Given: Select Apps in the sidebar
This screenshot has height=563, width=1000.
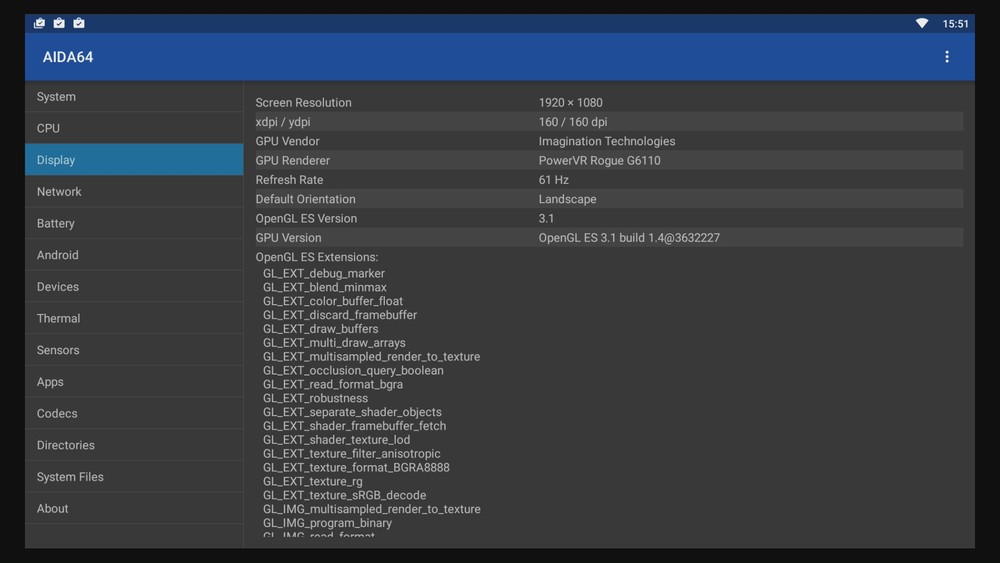Looking at the screenshot, I should (x=134, y=382).
